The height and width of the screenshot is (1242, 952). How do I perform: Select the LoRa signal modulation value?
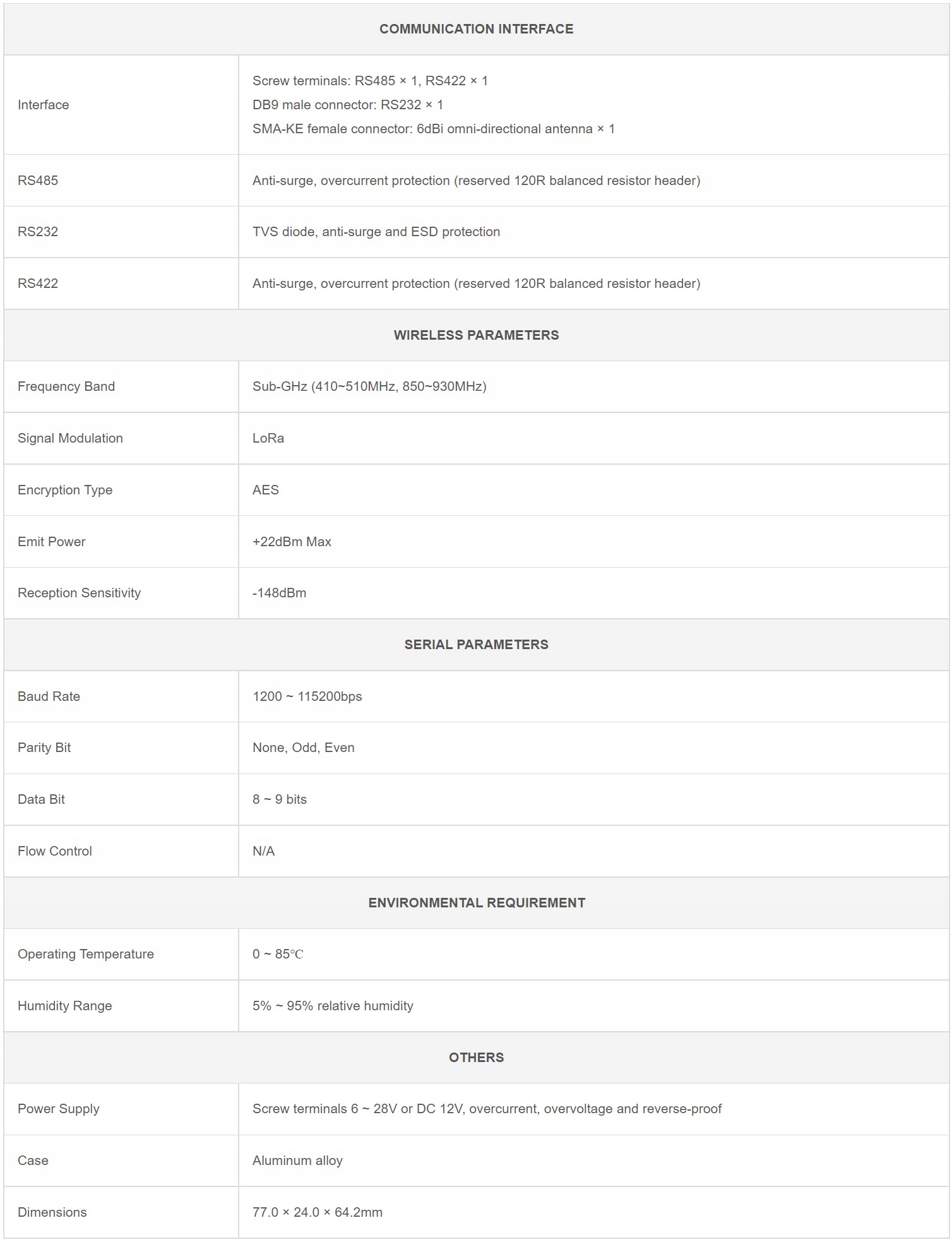(x=268, y=438)
